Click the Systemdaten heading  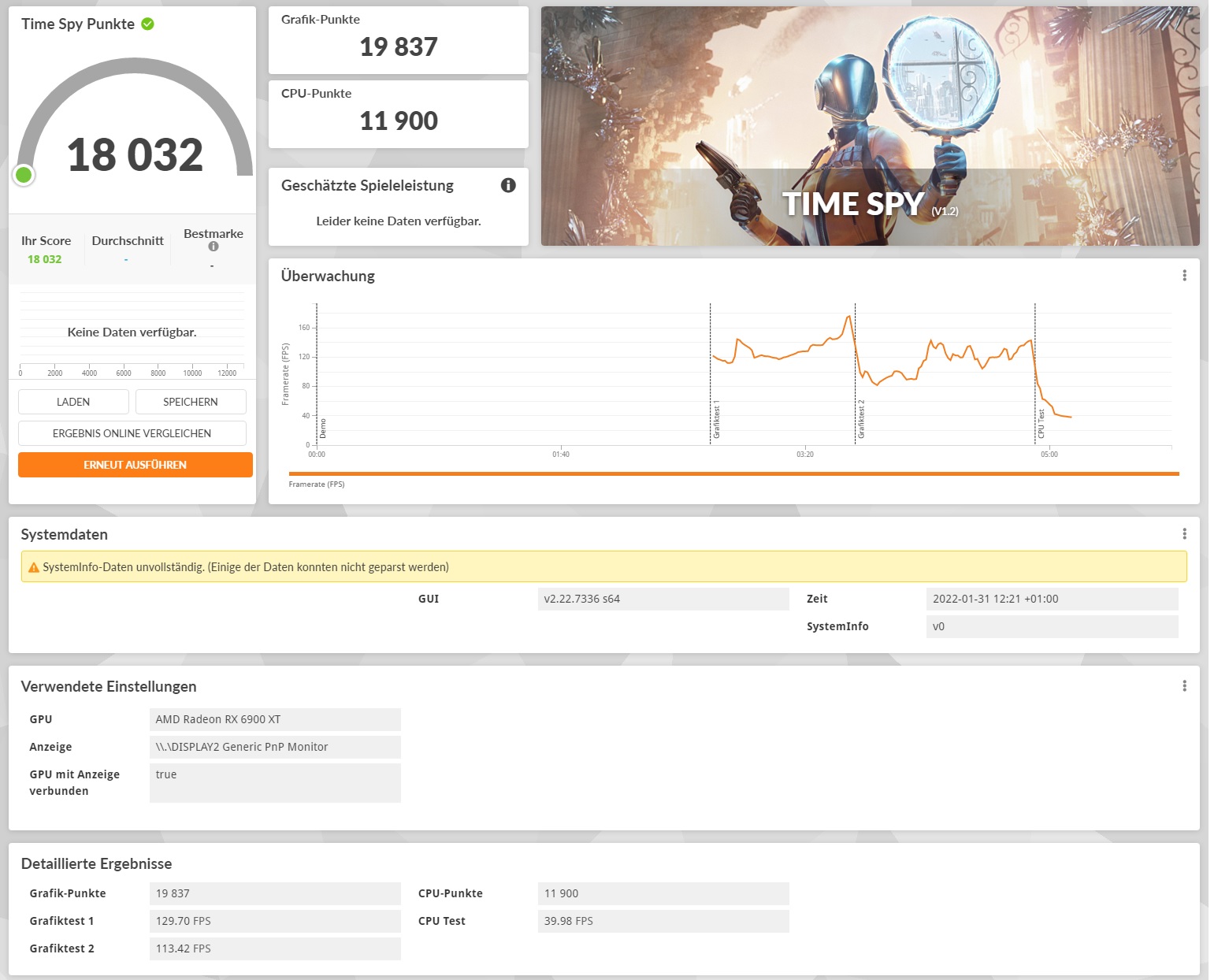[x=64, y=535]
